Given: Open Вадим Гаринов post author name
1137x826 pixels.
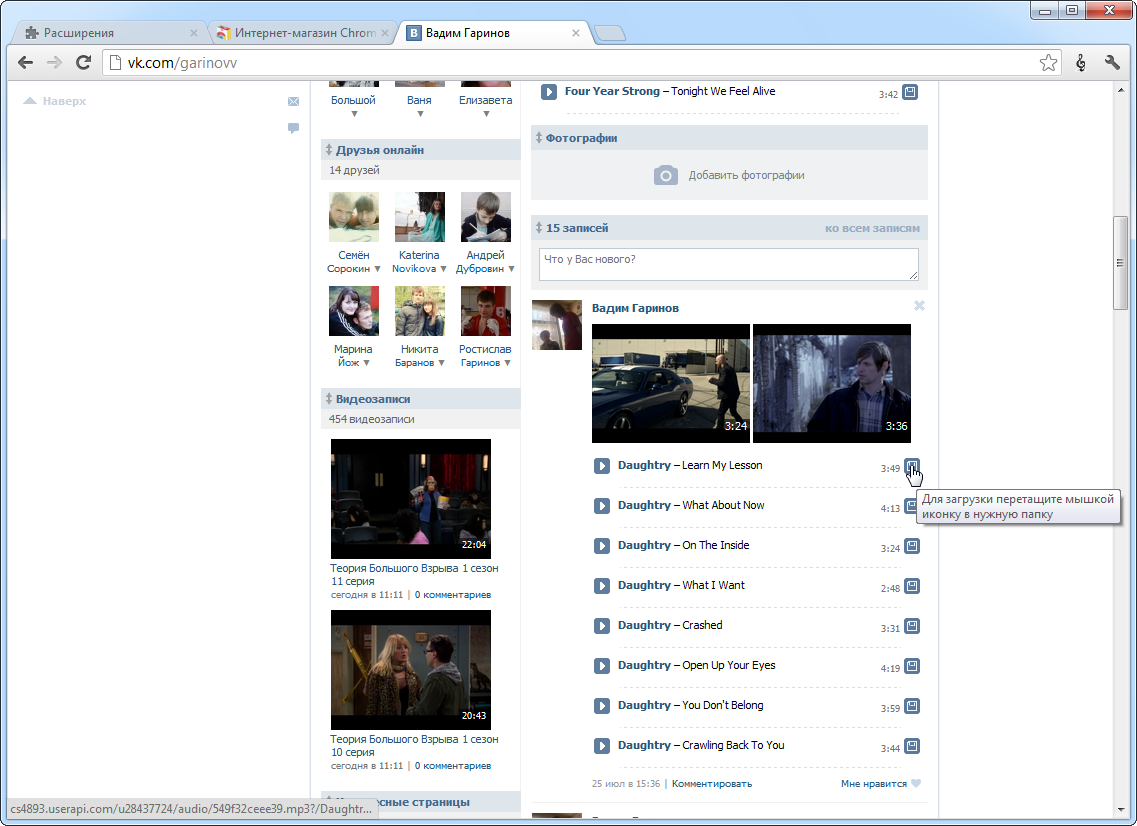Looking at the screenshot, I should point(635,308).
